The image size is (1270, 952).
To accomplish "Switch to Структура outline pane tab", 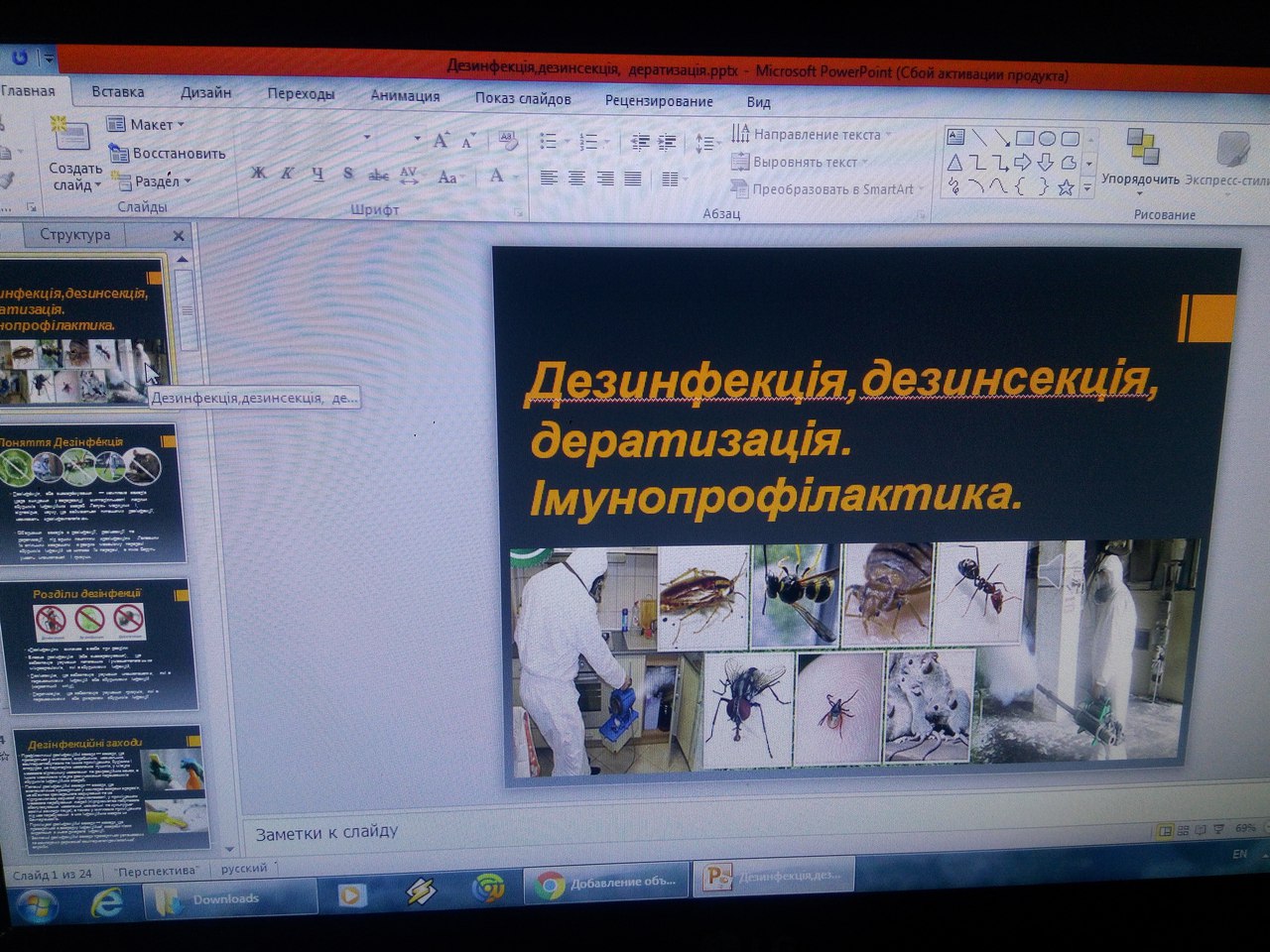I will [x=75, y=235].
